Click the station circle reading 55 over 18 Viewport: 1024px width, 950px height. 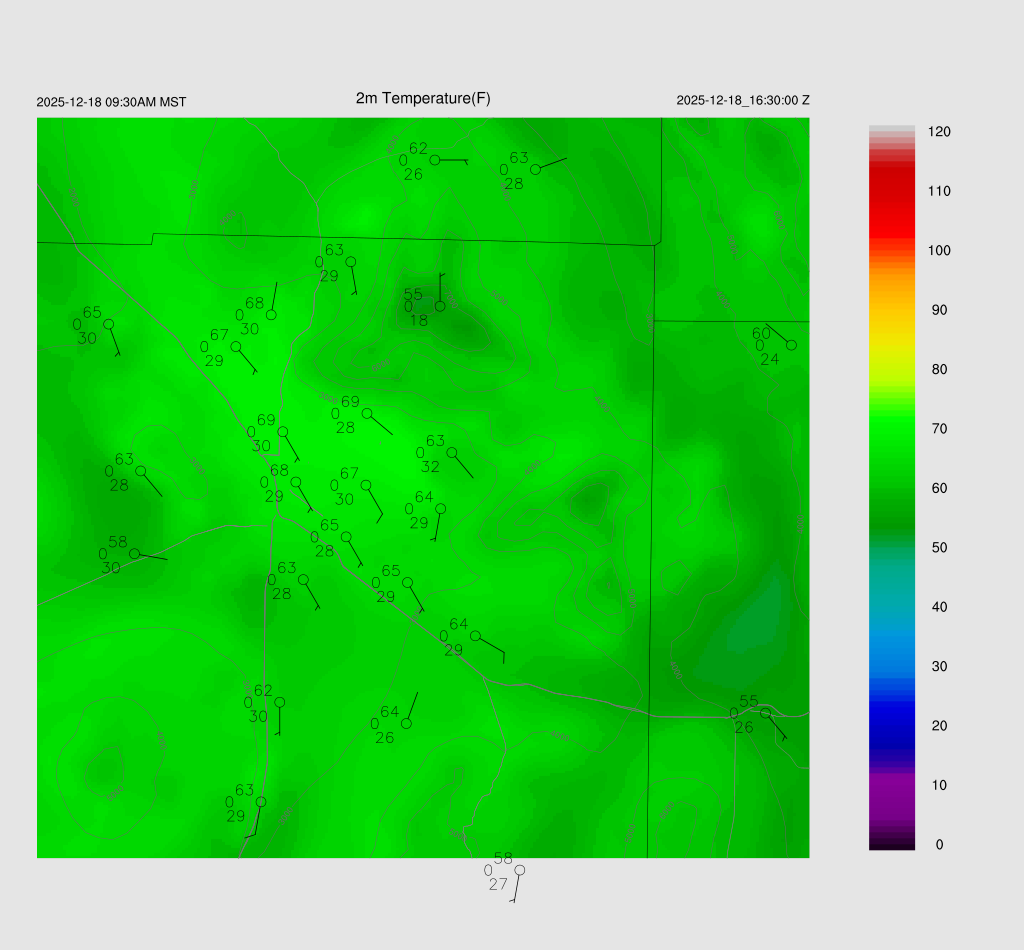[440, 306]
